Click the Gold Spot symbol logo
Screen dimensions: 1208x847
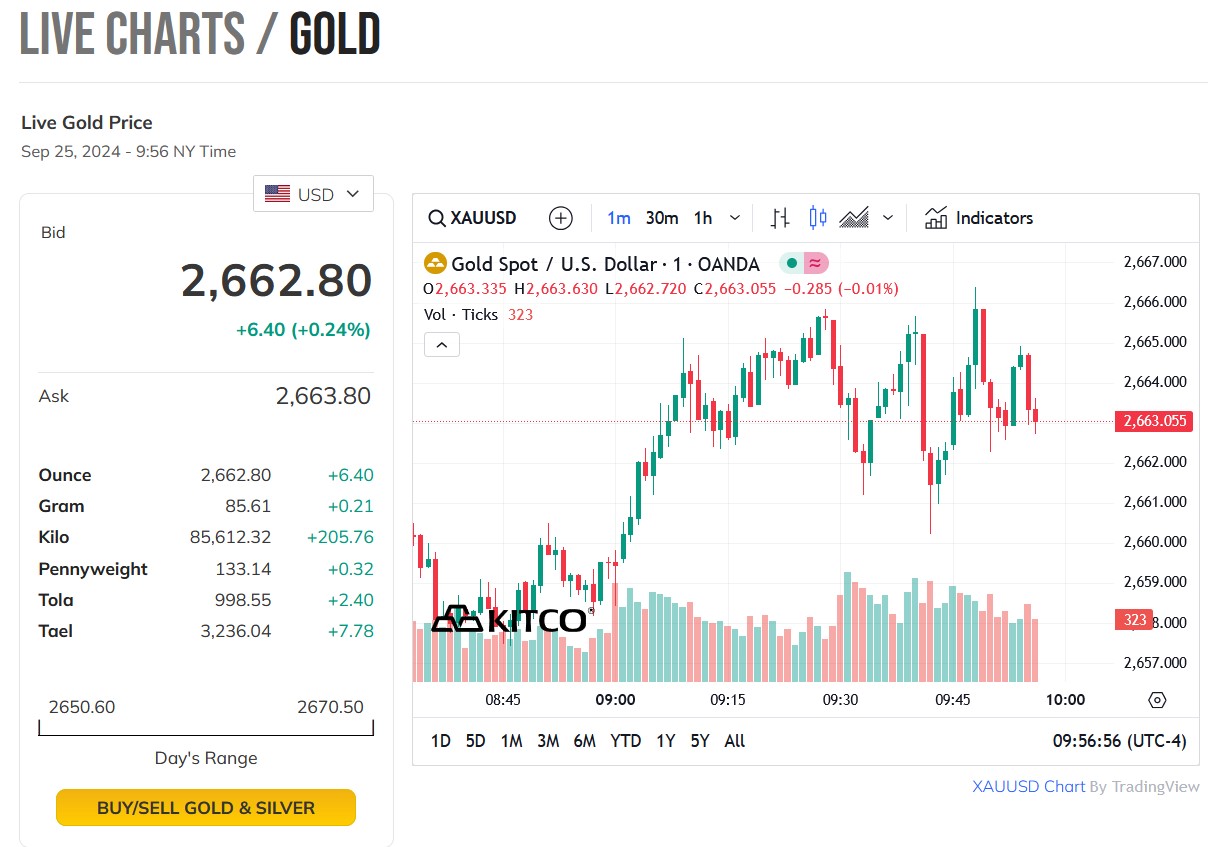pyautogui.click(x=435, y=264)
